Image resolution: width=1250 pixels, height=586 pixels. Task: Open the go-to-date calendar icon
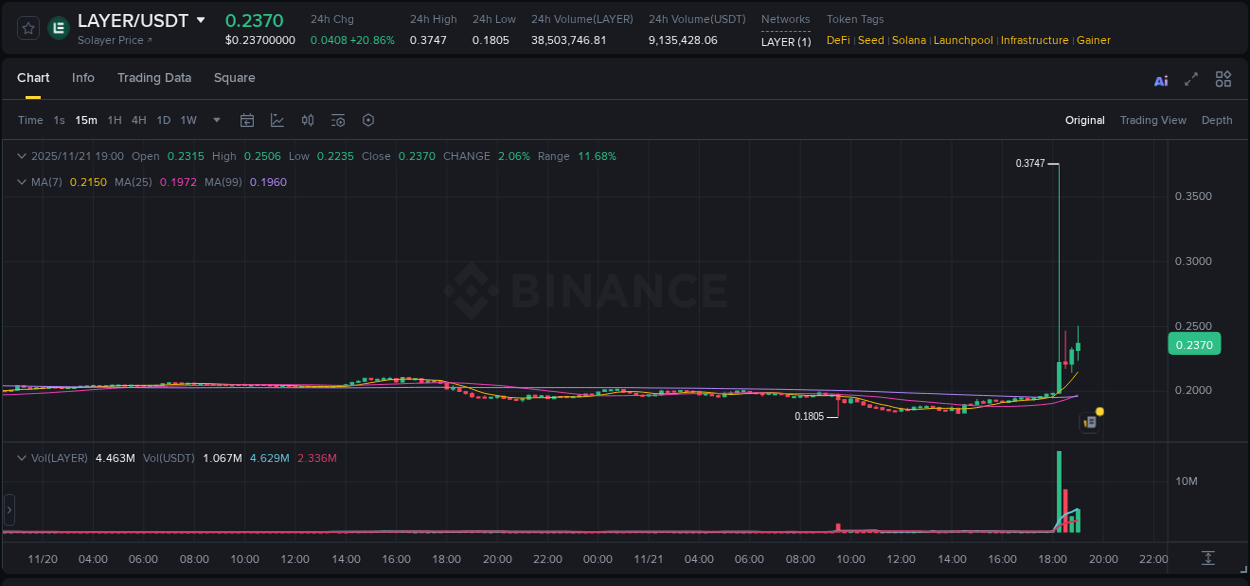(x=247, y=120)
